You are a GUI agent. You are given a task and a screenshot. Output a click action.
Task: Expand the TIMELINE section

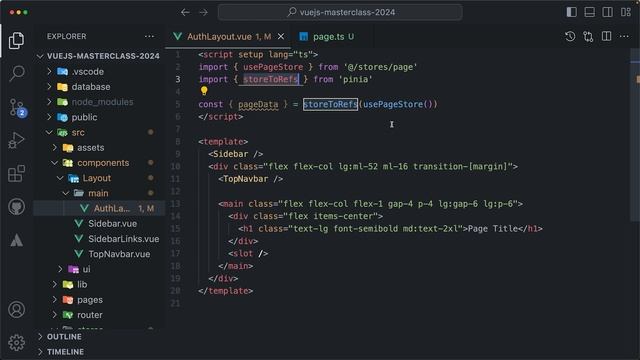(99, 352)
